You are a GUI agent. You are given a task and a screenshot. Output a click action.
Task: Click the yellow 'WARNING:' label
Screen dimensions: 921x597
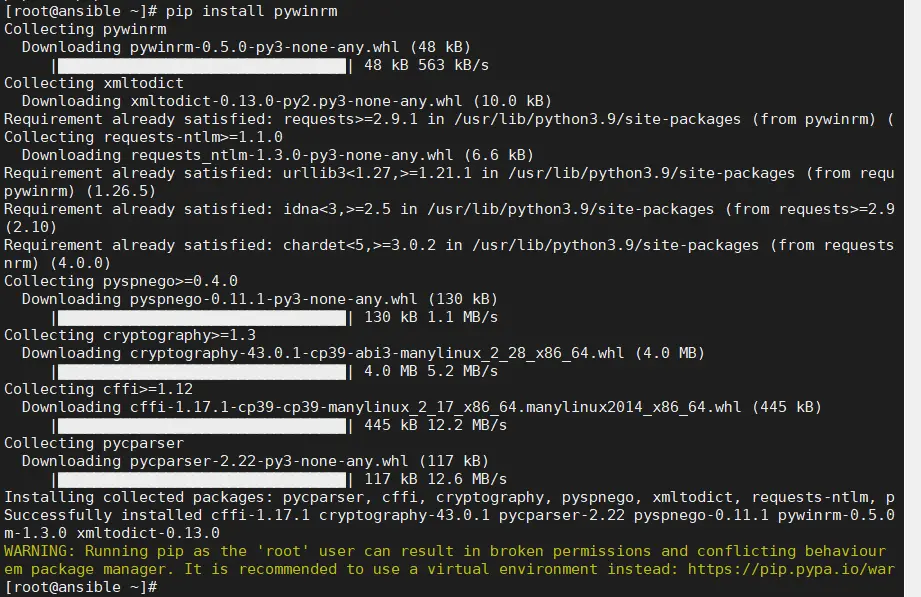[40, 551]
